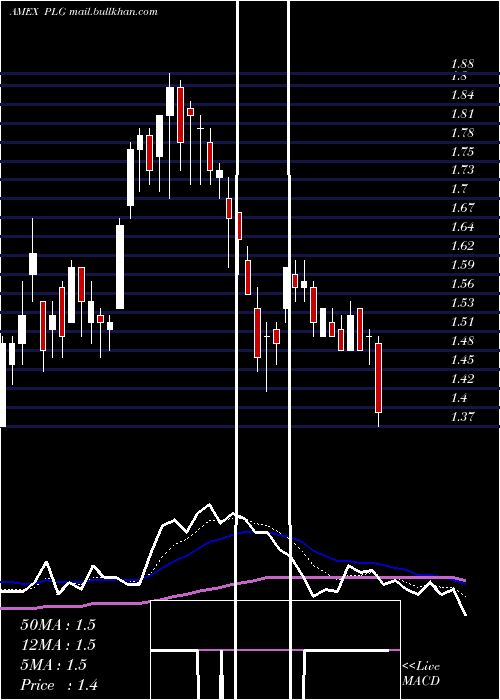This screenshot has width=500, height=700.
Task: Click the 1.51 price axis label
Action: tap(462, 322)
